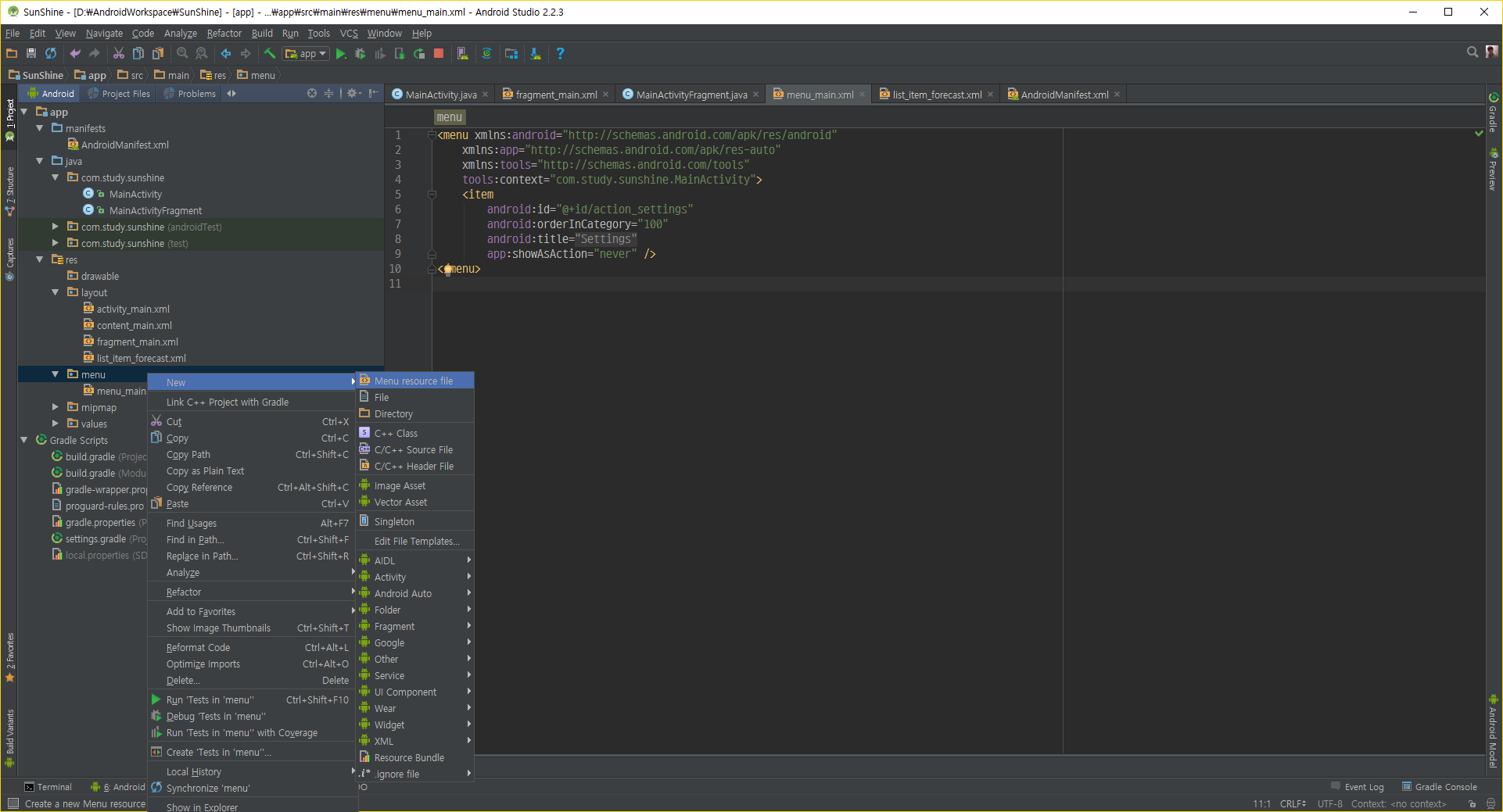Click the Search Everywhere magnifier icon
The height and width of the screenshot is (812, 1503).
tap(1473, 52)
